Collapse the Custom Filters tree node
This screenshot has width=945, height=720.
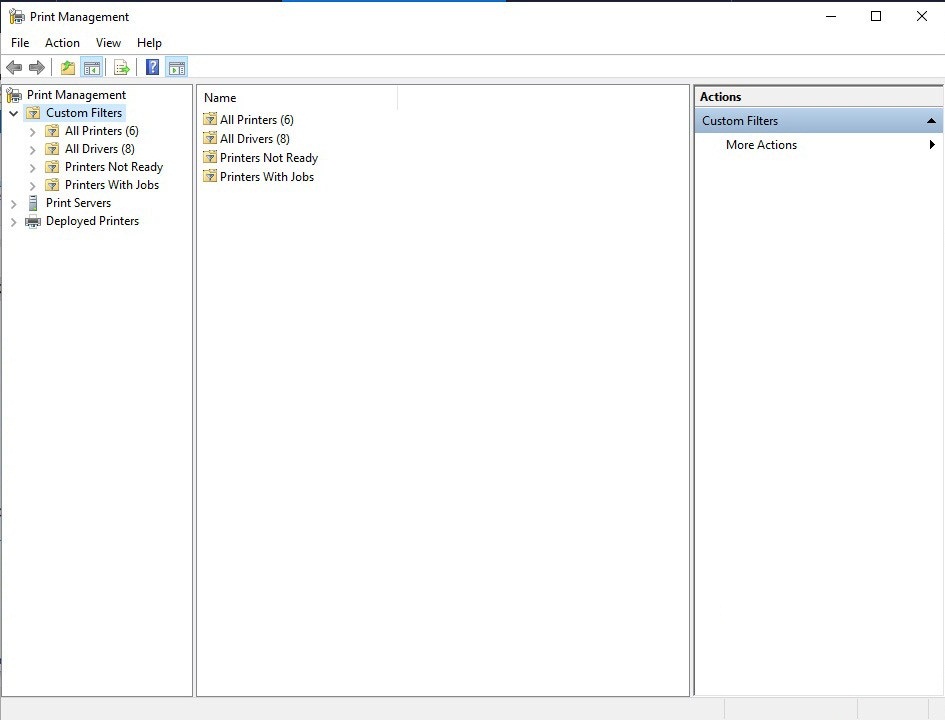(14, 113)
